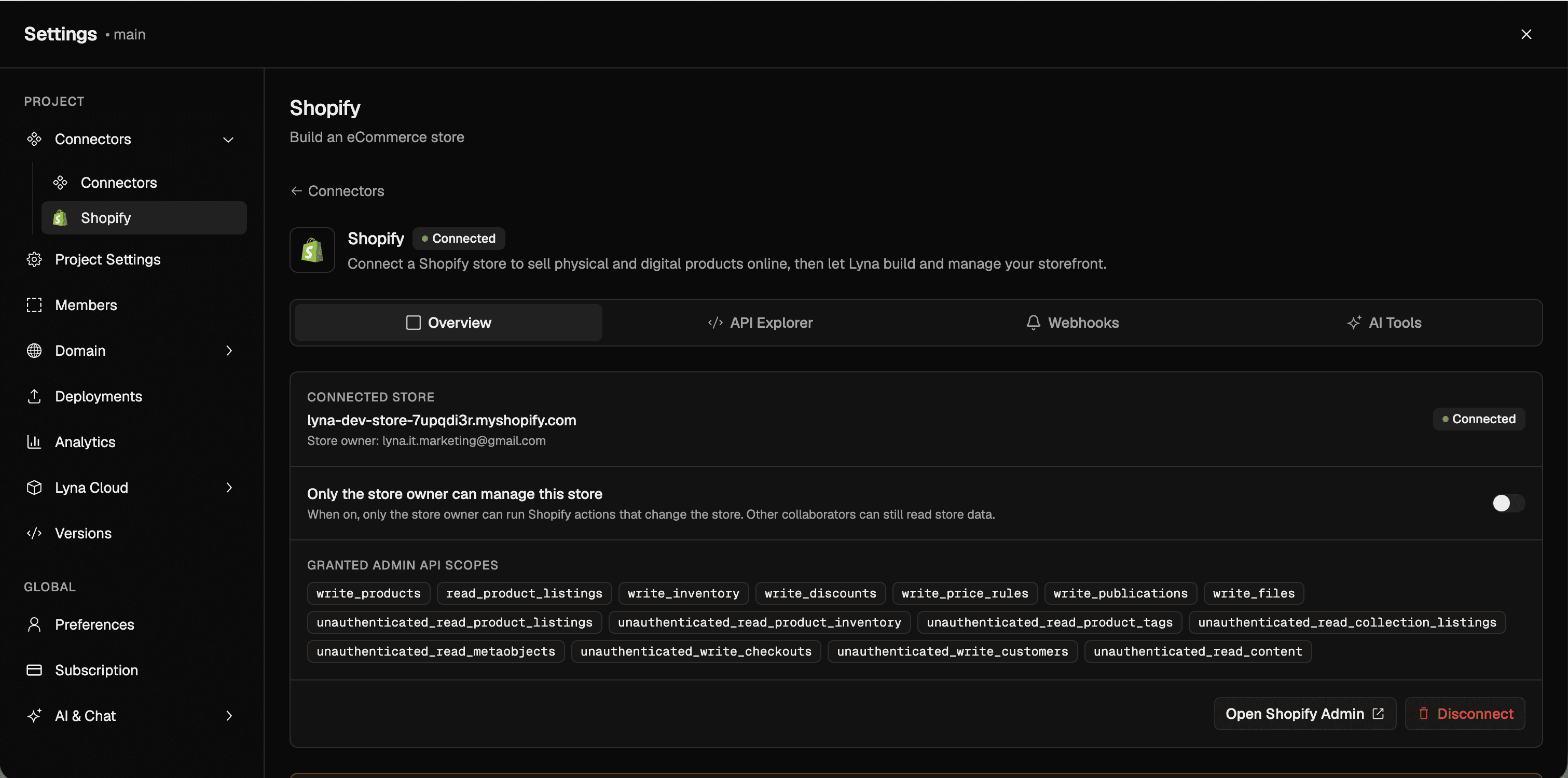The height and width of the screenshot is (778, 1568).
Task: Click the Connectors section diamond icon
Action: (x=34, y=140)
